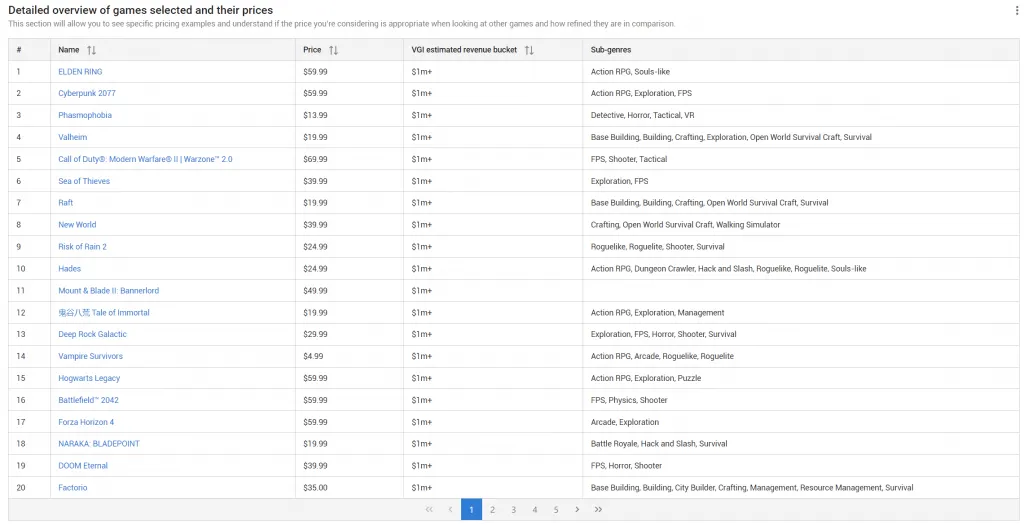
Task: Click the $4.99 price of Vampire Survivors
Action: 313,357
